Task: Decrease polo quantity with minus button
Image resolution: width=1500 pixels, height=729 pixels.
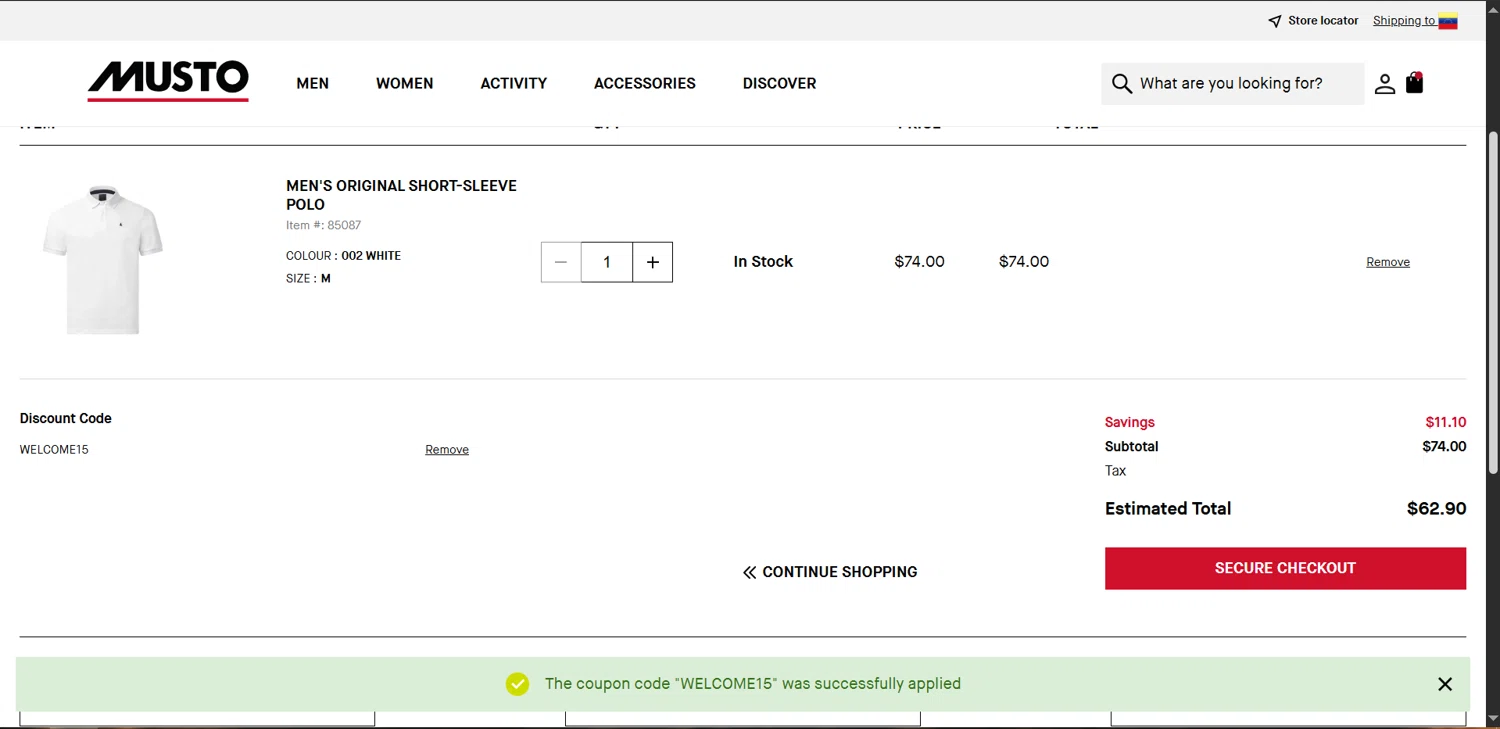Action: click(561, 262)
